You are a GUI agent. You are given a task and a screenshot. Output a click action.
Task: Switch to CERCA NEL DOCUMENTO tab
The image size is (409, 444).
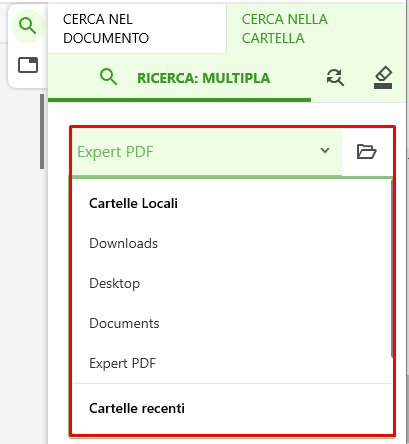[x=137, y=29]
